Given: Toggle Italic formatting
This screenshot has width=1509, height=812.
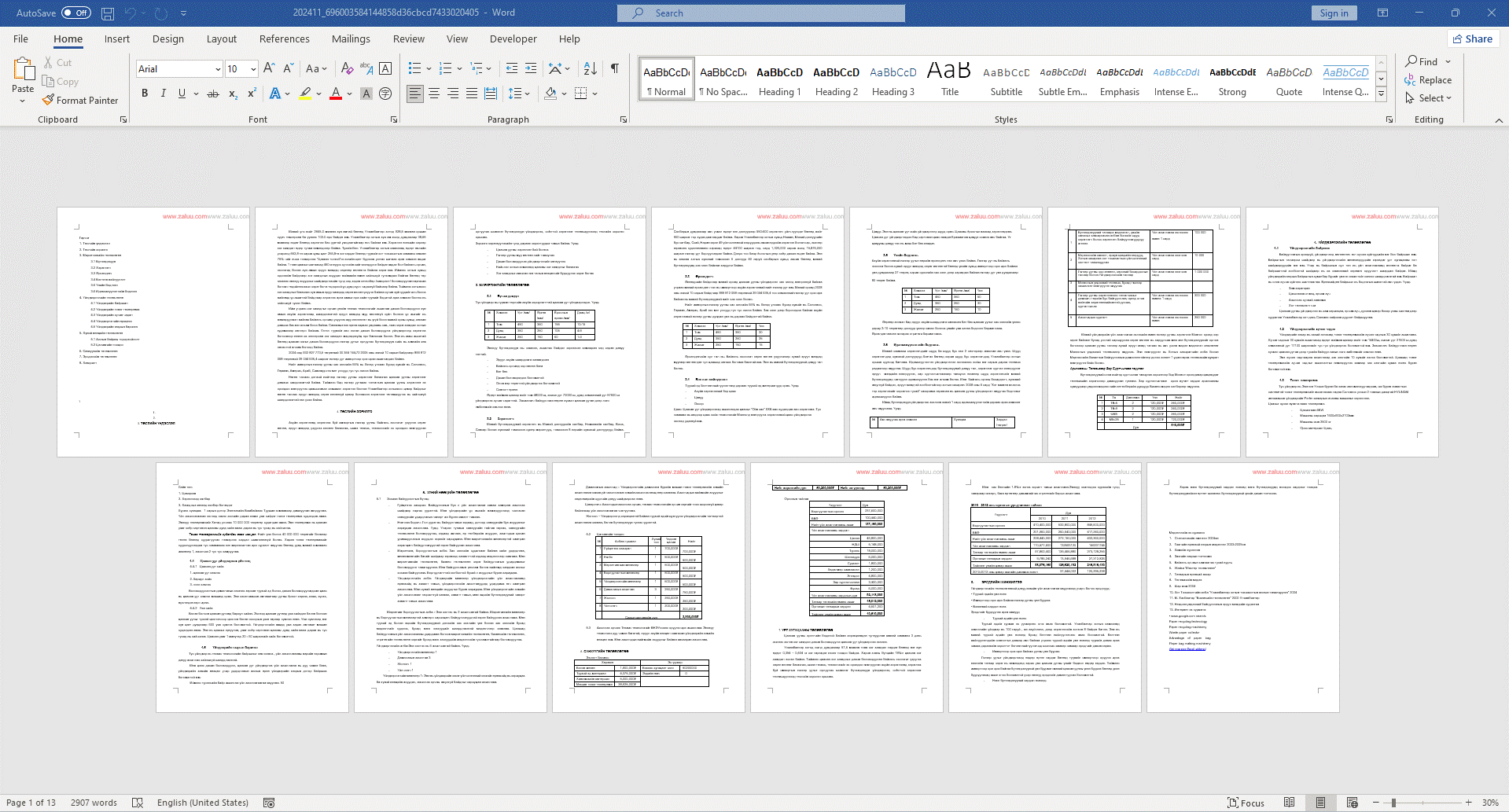Looking at the screenshot, I should pos(164,94).
